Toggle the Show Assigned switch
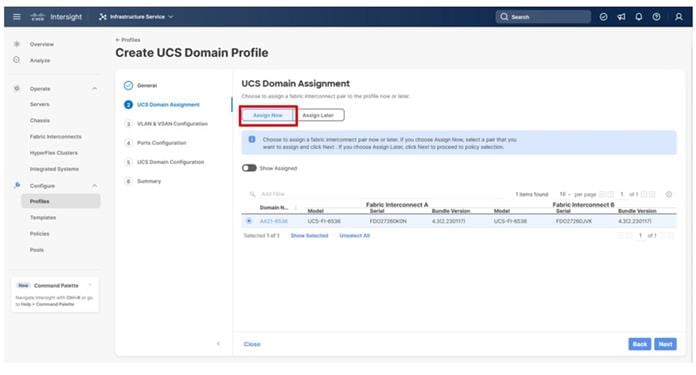Screen dimensions: 696x375 tap(249, 168)
